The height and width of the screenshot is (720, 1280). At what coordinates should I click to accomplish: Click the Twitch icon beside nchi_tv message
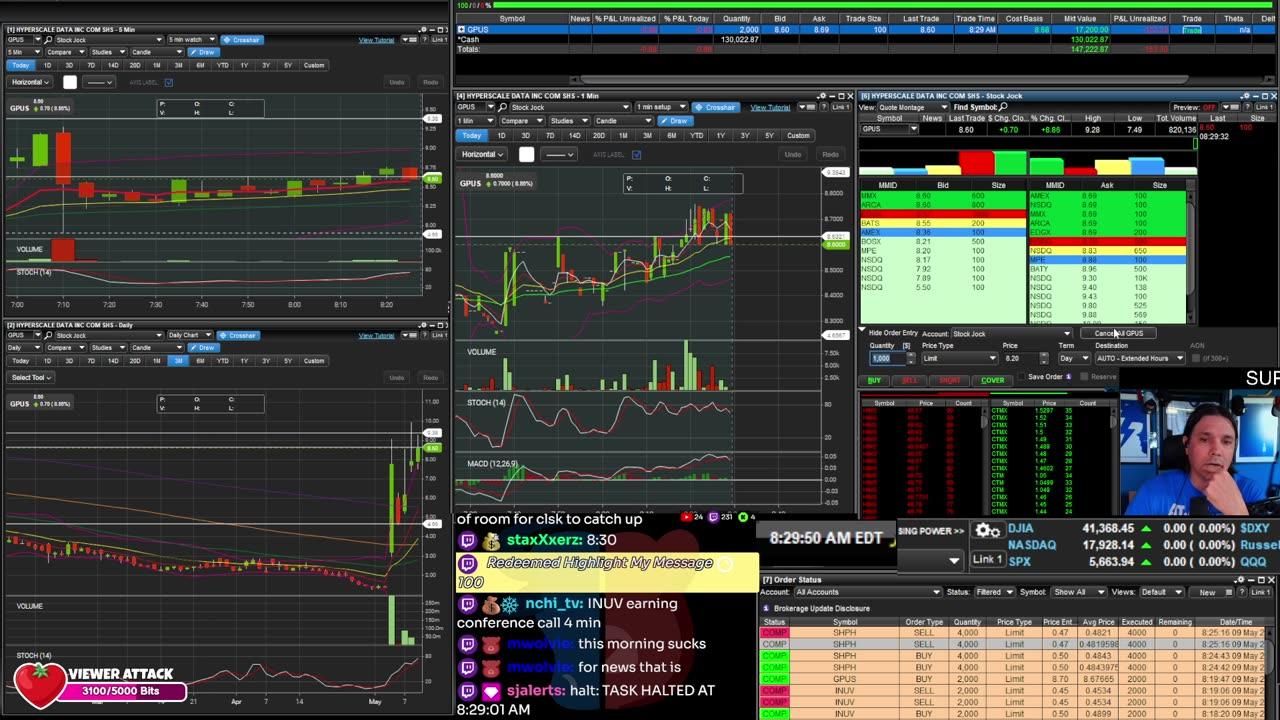click(467, 604)
